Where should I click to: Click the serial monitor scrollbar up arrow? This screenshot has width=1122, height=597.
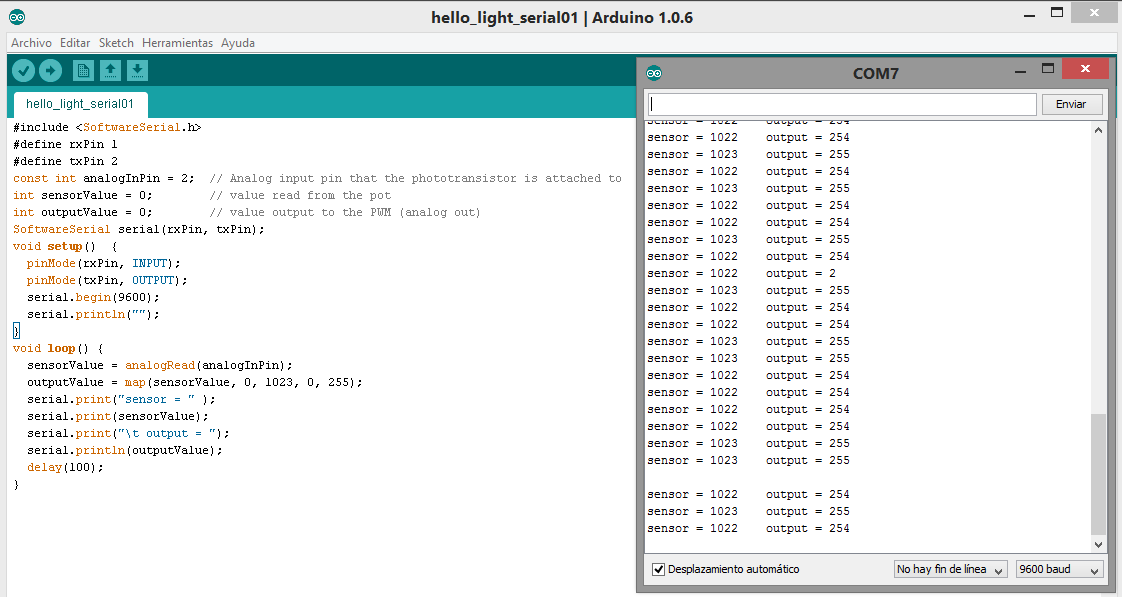pyautogui.click(x=1098, y=130)
